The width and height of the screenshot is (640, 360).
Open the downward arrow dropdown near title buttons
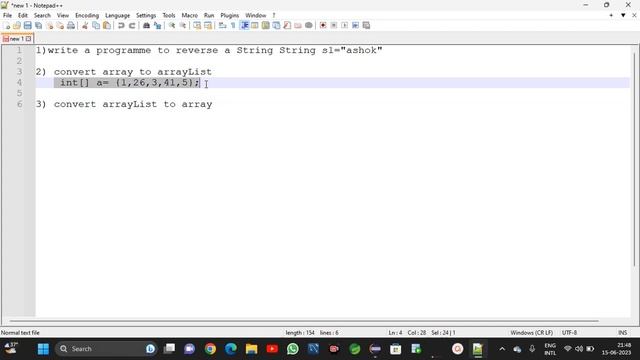click(x=623, y=15)
